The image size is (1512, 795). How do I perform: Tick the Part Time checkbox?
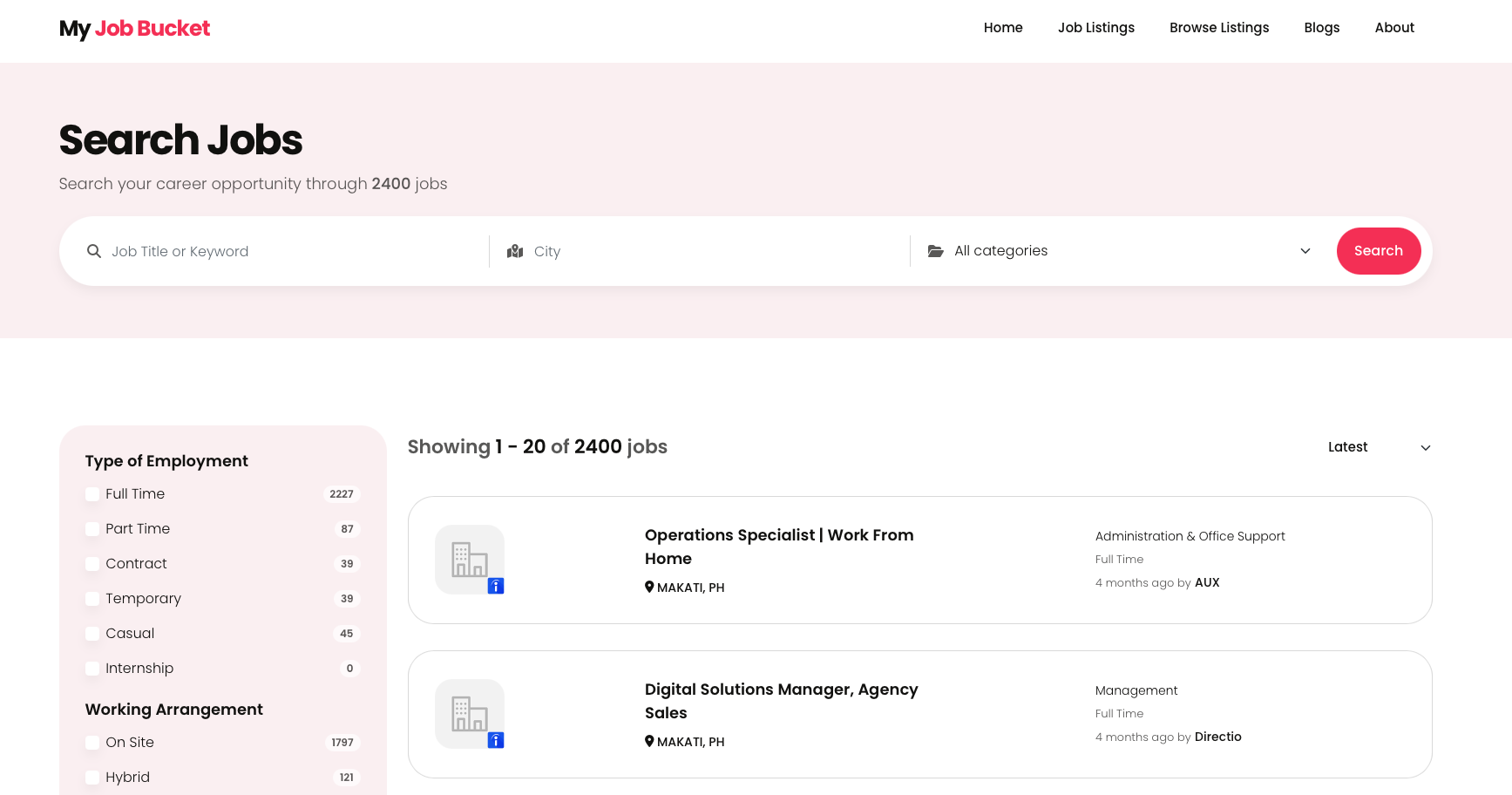pyautogui.click(x=92, y=529)
